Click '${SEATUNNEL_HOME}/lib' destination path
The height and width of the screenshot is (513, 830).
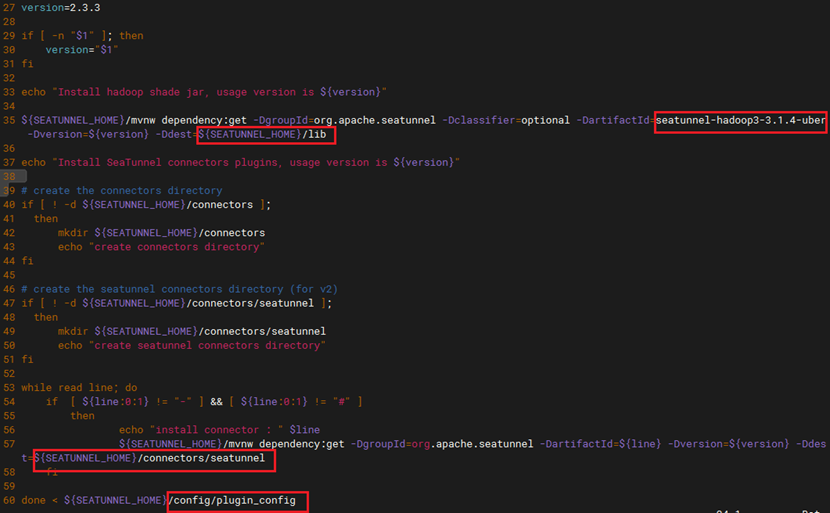(263, 134)
